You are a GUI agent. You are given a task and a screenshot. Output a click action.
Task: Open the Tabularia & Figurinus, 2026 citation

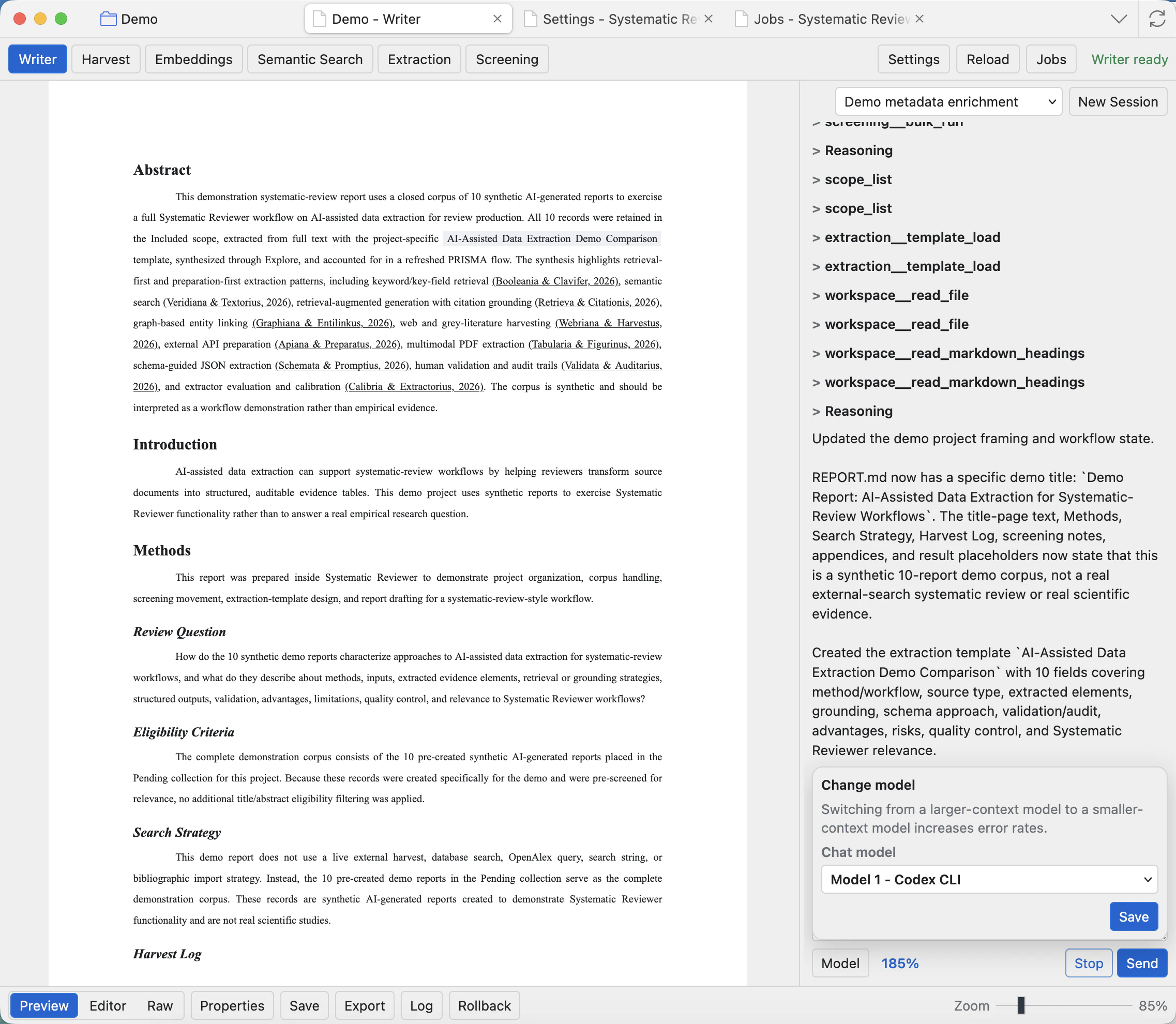point(594,344)
